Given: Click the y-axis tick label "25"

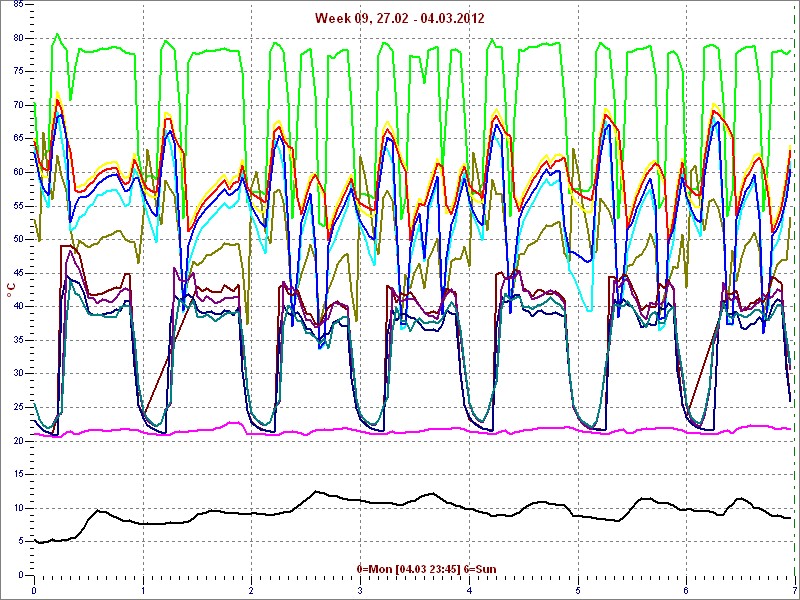Looking at the screenshot, I should (18, 407).
